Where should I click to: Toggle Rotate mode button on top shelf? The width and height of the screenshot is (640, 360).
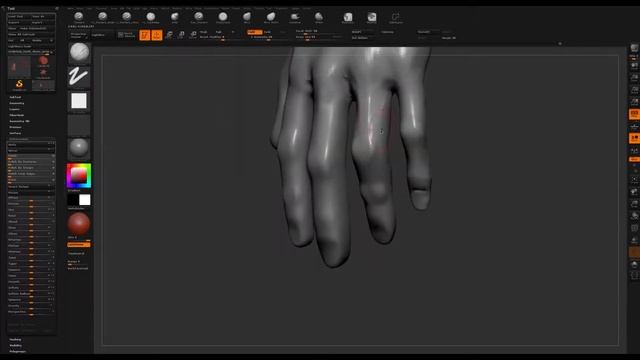pos(193,35)
